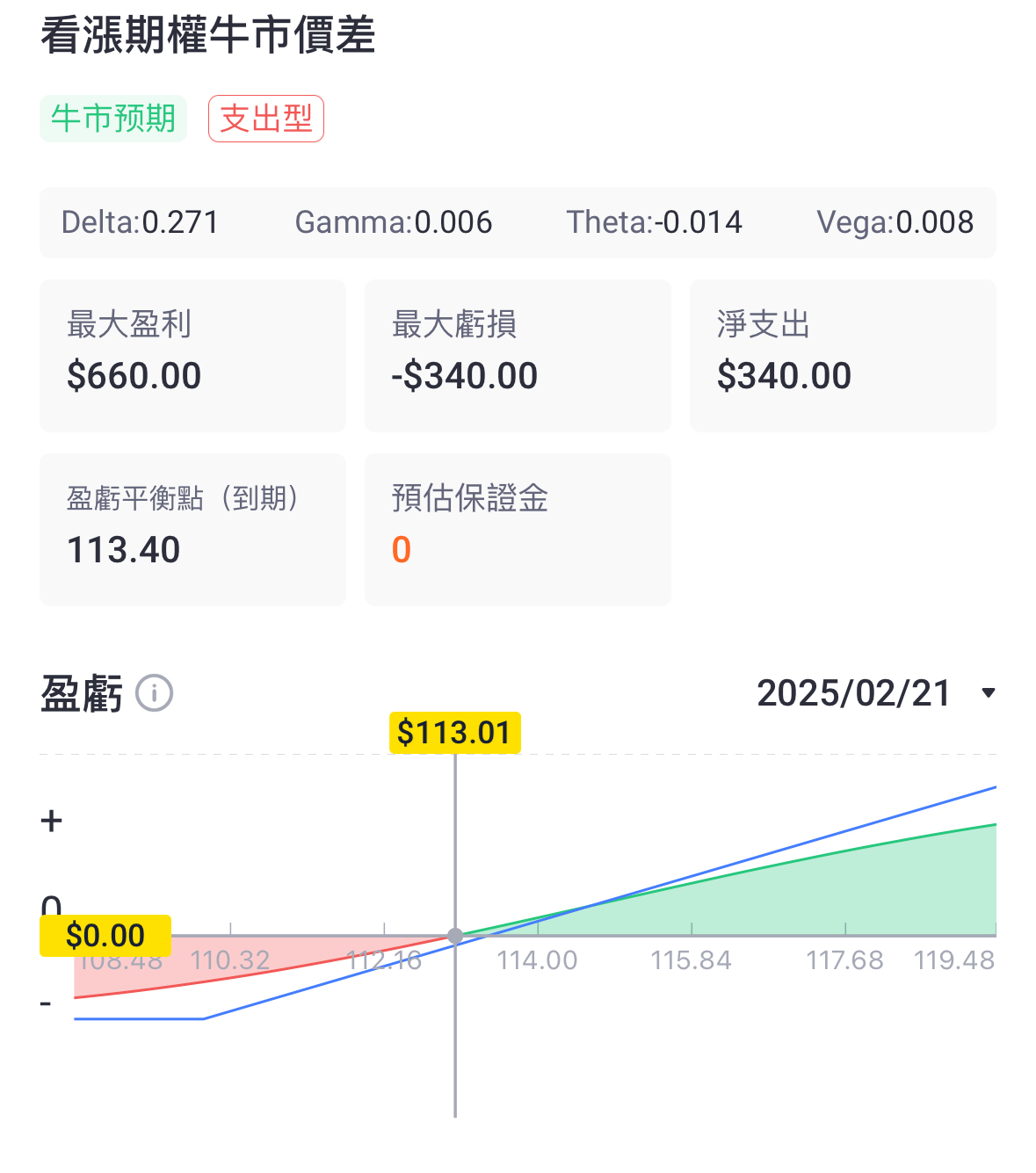Tap the 預估保證金 0 card
Screen dimensions: 1036x1173
(x=518, y=529)
